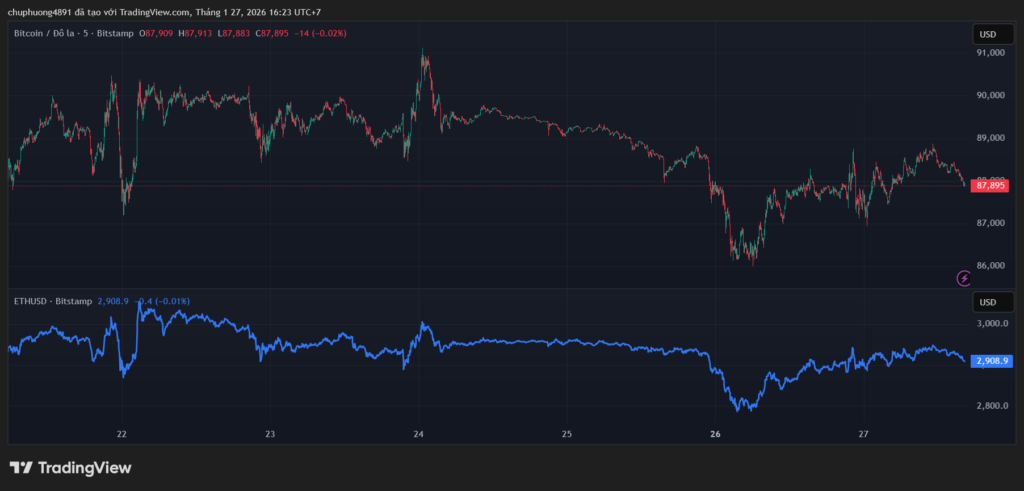This screenshot has width=1024, height=491.
Task: Open the USD currency selector on ETHUSD pane
Action: [987, 302]
